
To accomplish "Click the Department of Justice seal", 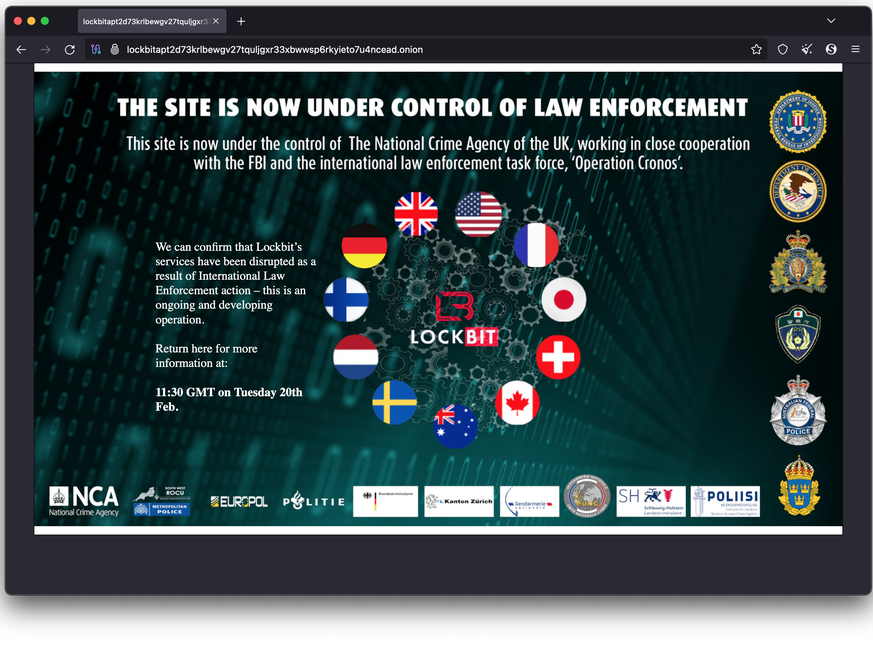I will [798, 192].
